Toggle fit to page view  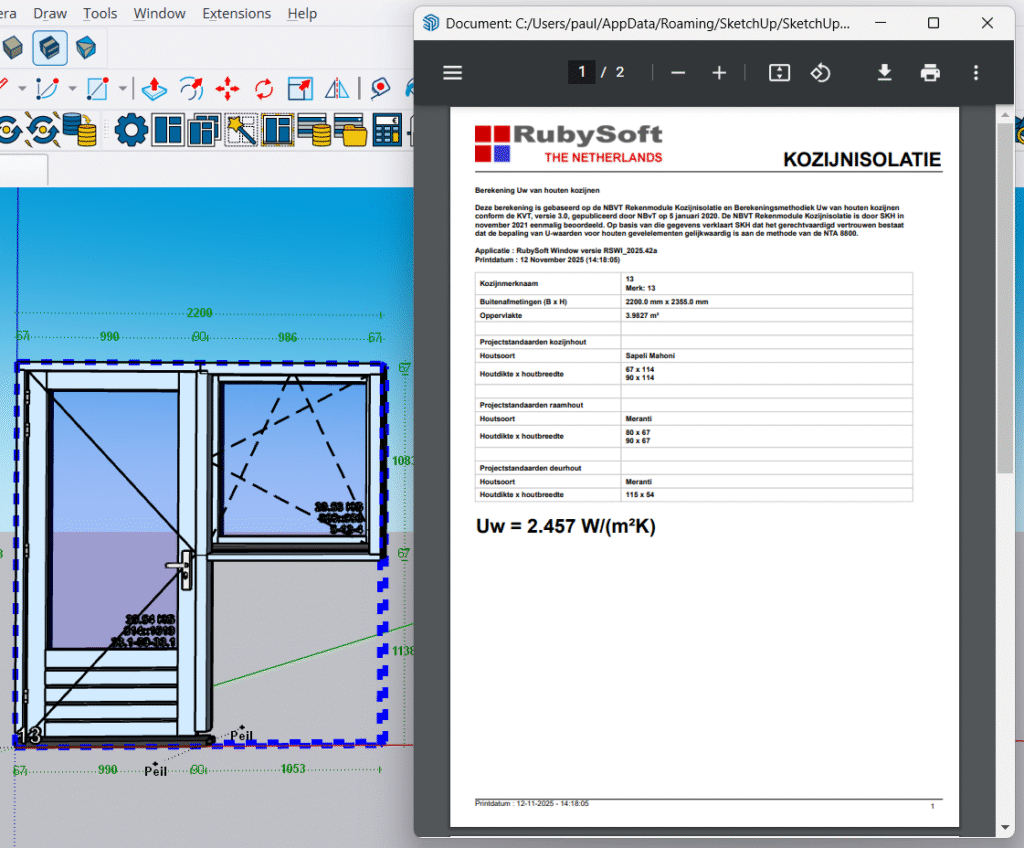coord(779,72)
